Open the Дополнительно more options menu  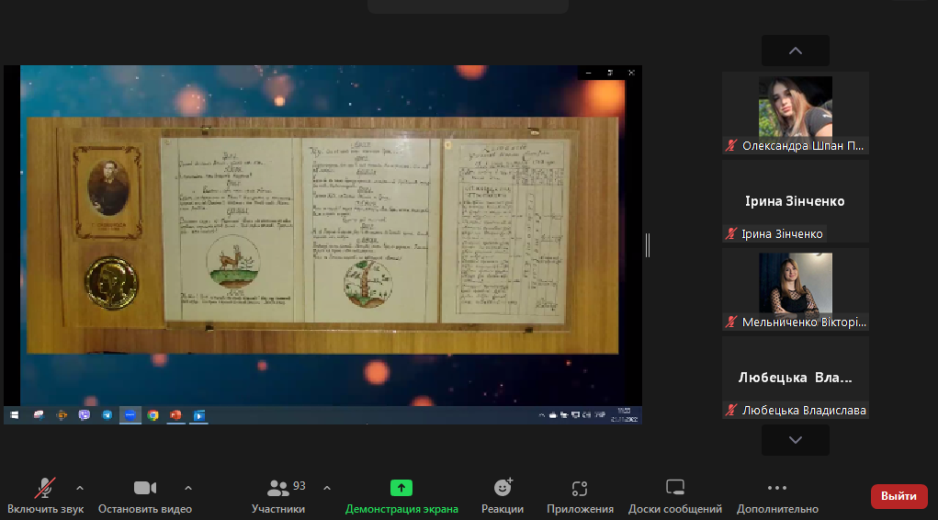(x=777, y=495)
